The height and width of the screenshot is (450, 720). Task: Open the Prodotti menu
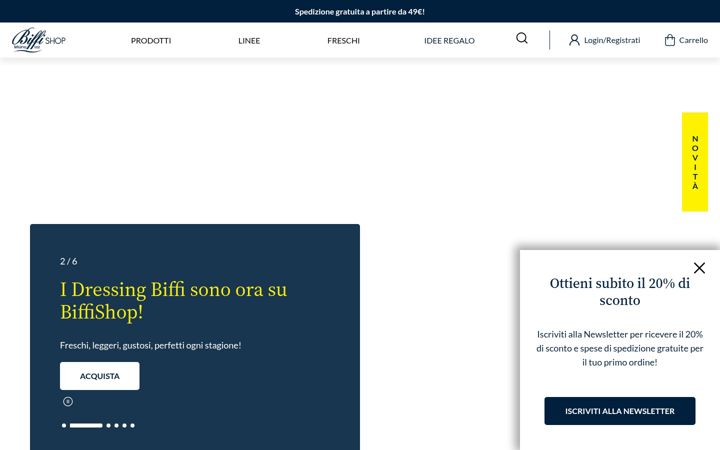[151, 40]
